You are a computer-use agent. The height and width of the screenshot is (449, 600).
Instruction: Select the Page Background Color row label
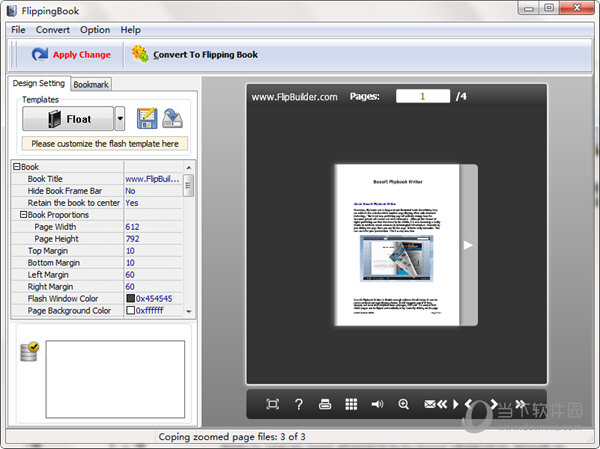69,310
